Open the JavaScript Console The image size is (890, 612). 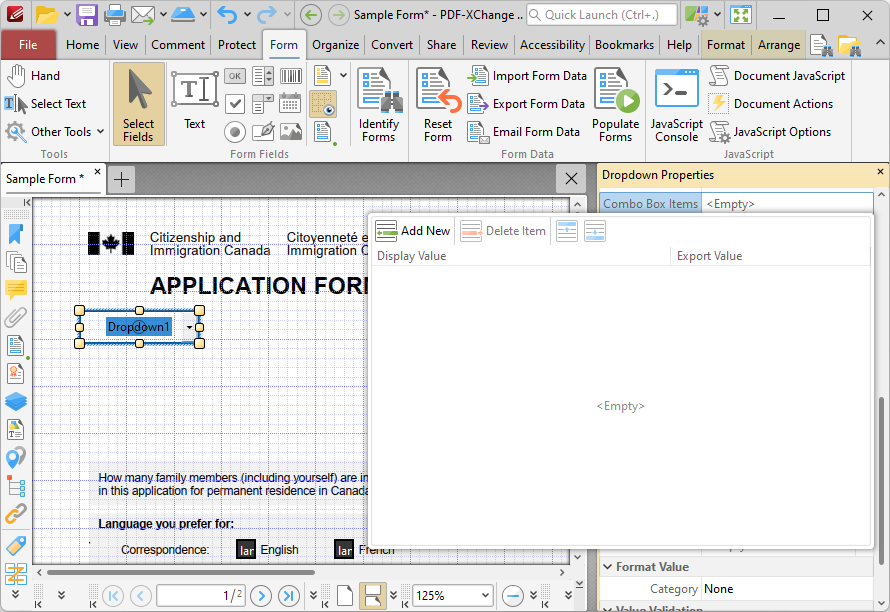677,104
